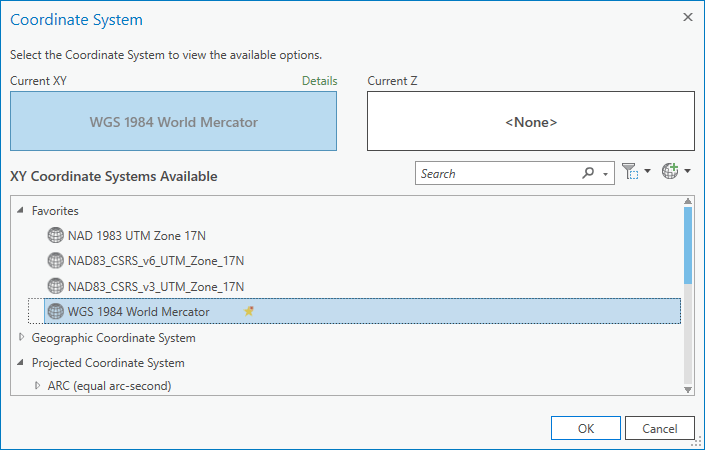Image resolution: width=705 pixels, height=450 pixels.
Task: Click globe icon beside NAD 1983 UTM Zone 17N
Action: tap(56, 235)
